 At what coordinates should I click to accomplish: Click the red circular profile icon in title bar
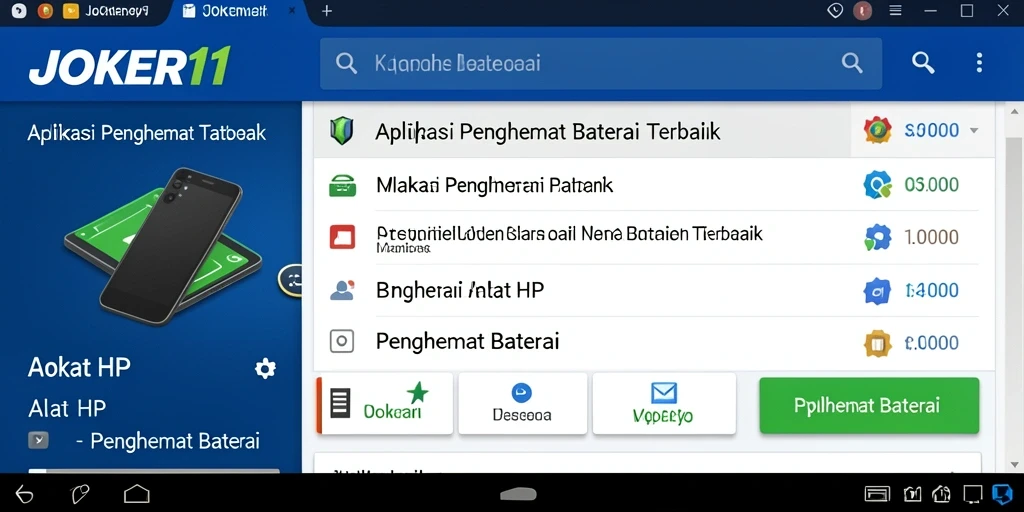863,10
